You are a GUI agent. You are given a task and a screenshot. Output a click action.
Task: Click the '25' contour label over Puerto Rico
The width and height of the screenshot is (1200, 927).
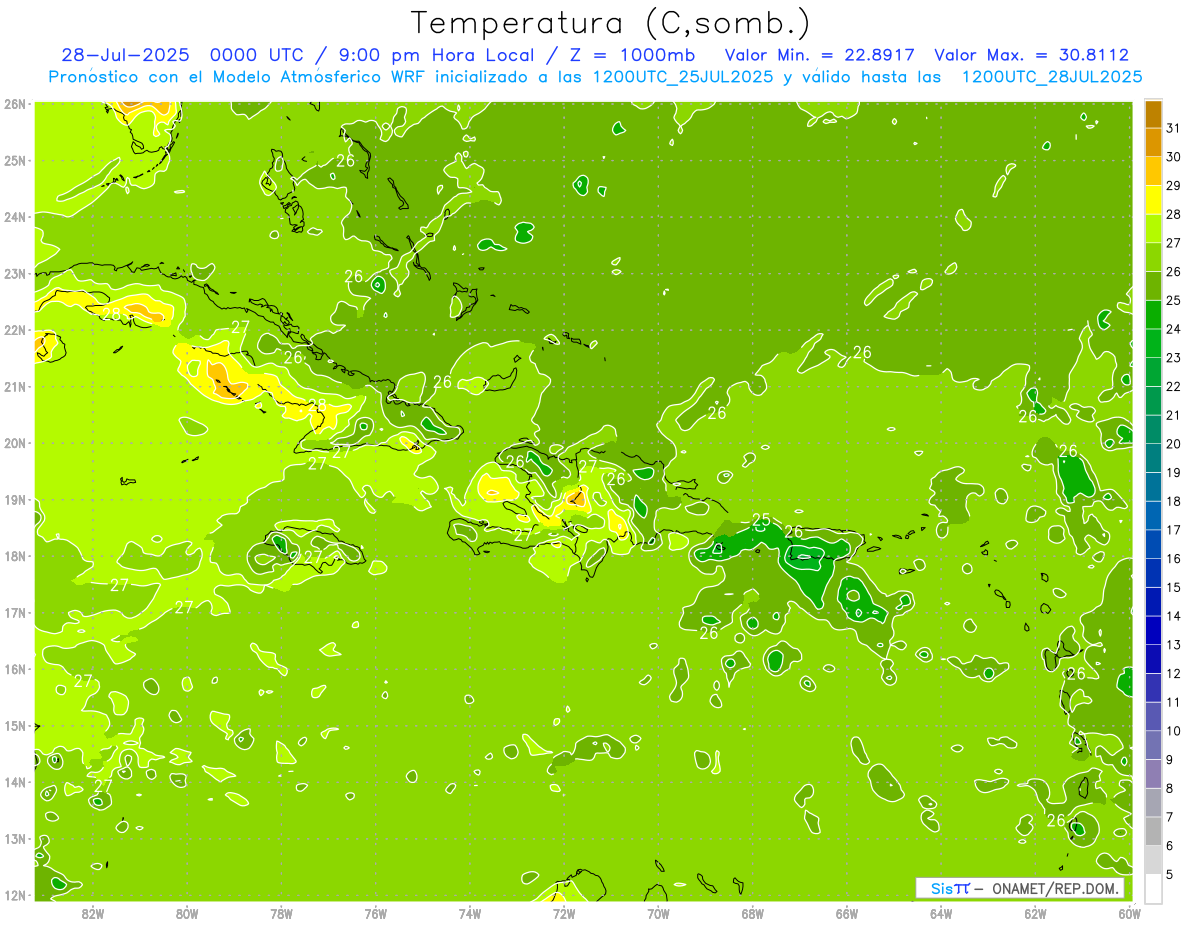coord(761,521)
